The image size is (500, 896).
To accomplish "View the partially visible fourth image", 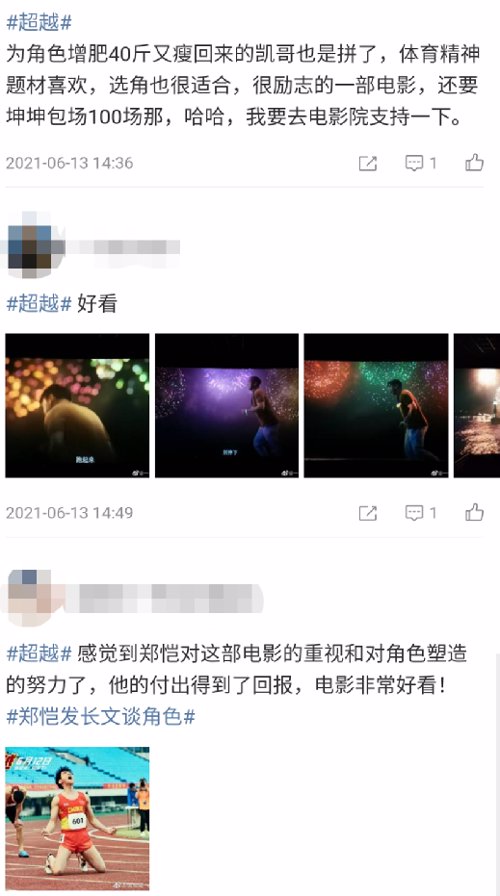I will click(x=477, y=406).
